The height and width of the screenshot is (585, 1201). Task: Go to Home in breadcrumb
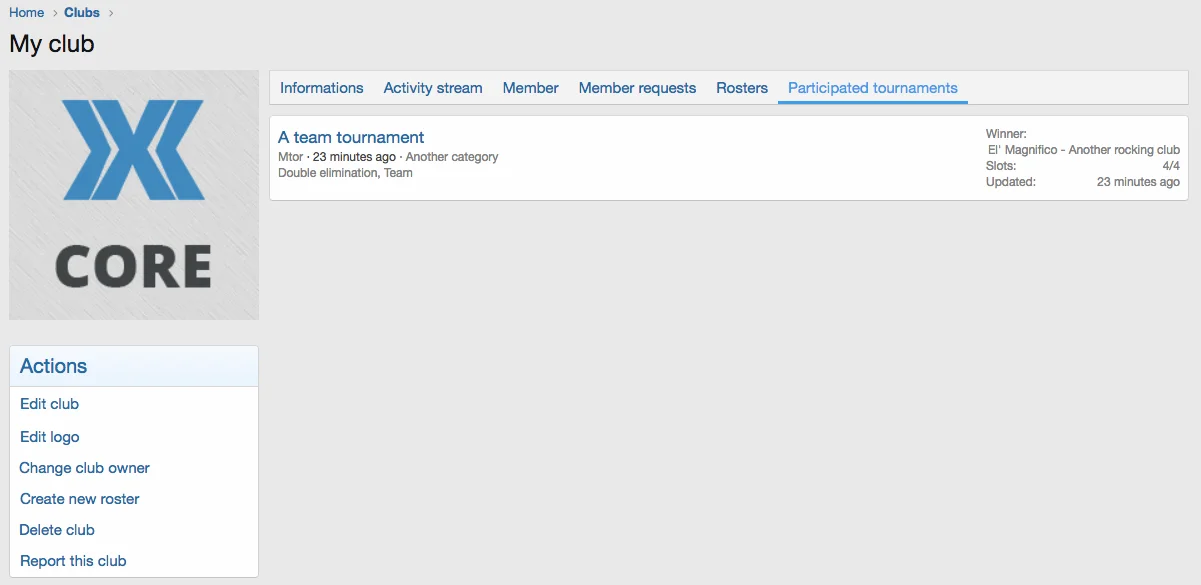(27, 13)
